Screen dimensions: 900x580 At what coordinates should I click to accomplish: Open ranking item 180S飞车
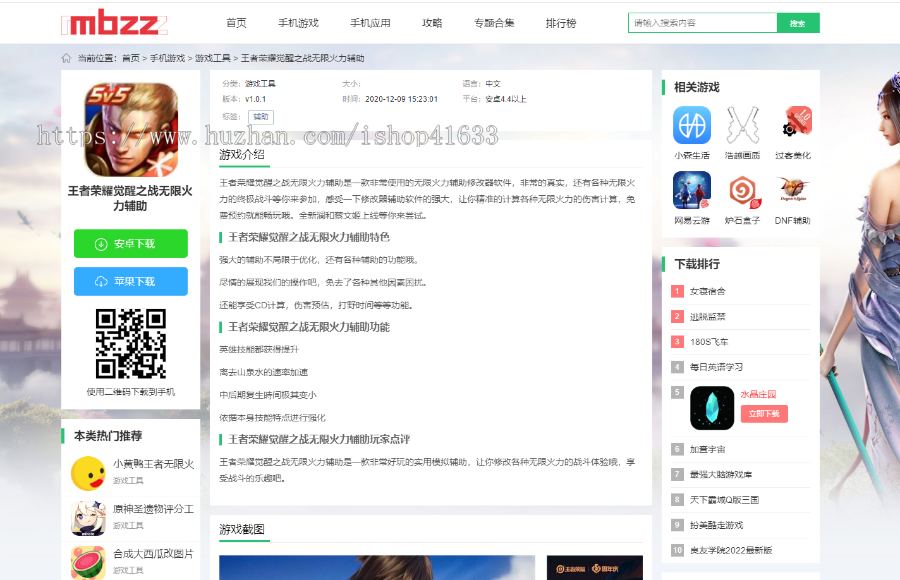(709, 342)
